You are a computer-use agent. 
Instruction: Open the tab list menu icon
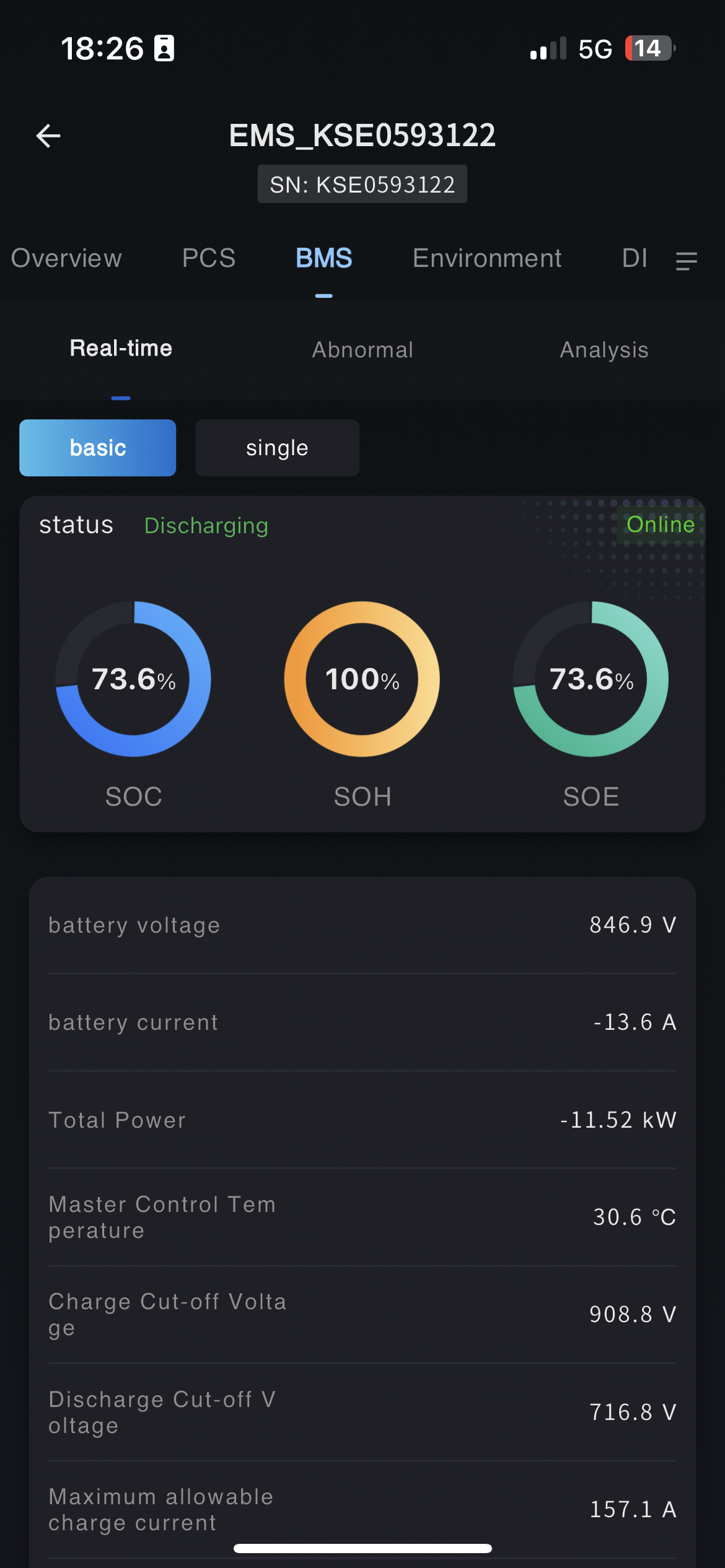click(686, 261)
